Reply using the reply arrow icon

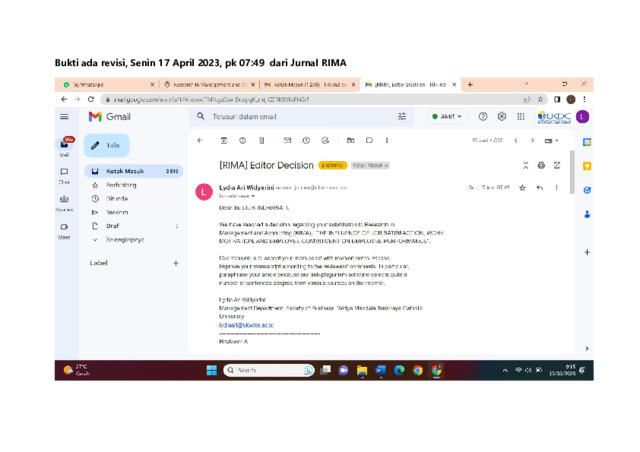click(x=540, y=188)
